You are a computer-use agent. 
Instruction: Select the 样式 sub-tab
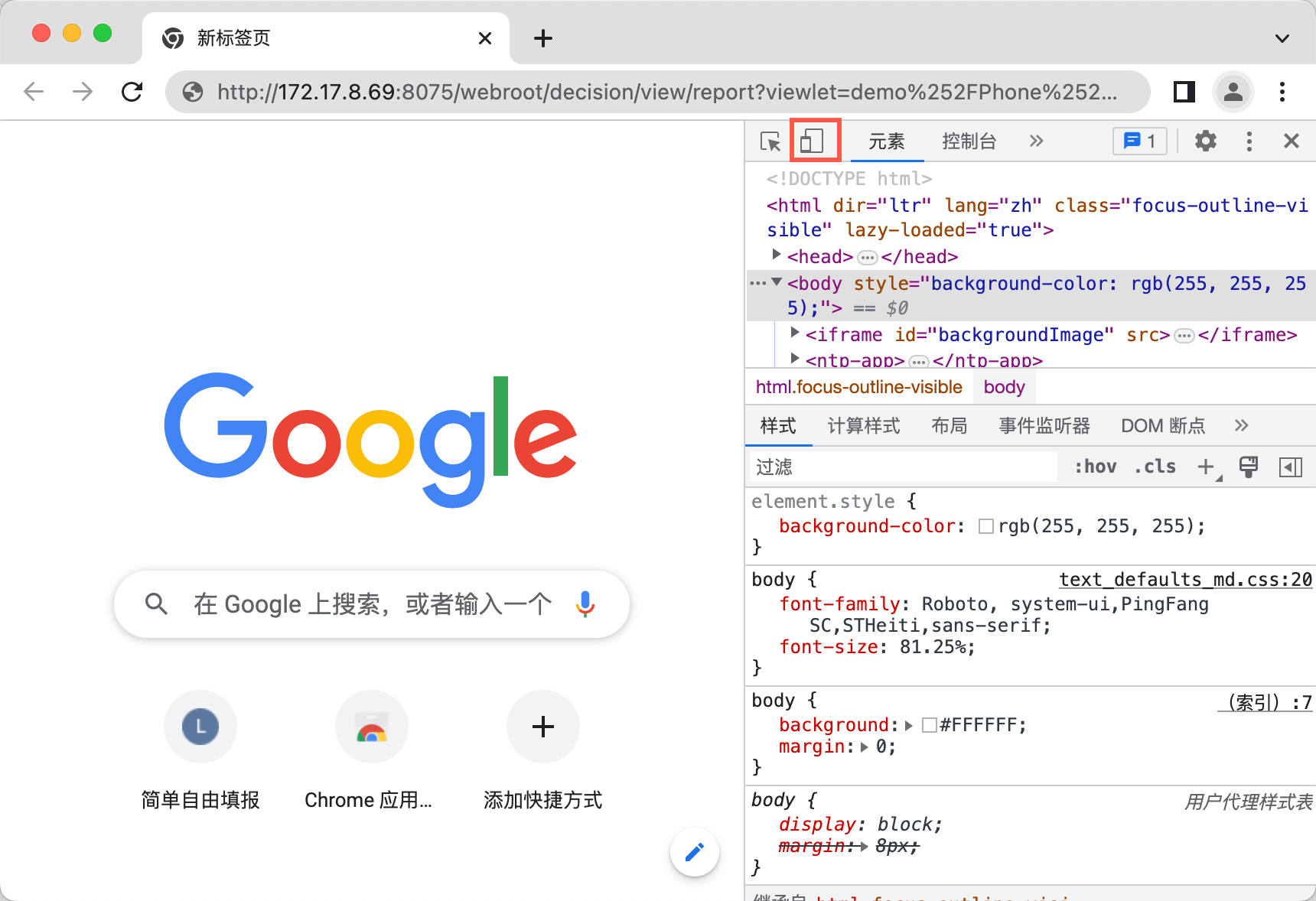coord(778,425)
